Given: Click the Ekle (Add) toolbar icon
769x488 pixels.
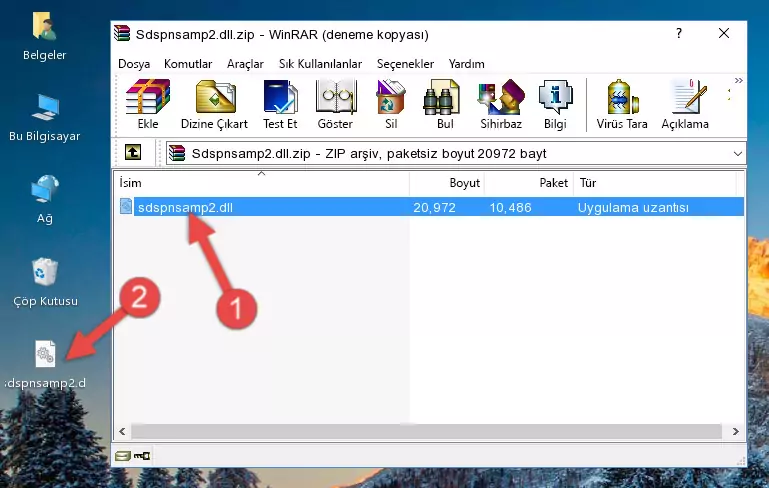Looking at the screenshot, I should tap(148, 104).
